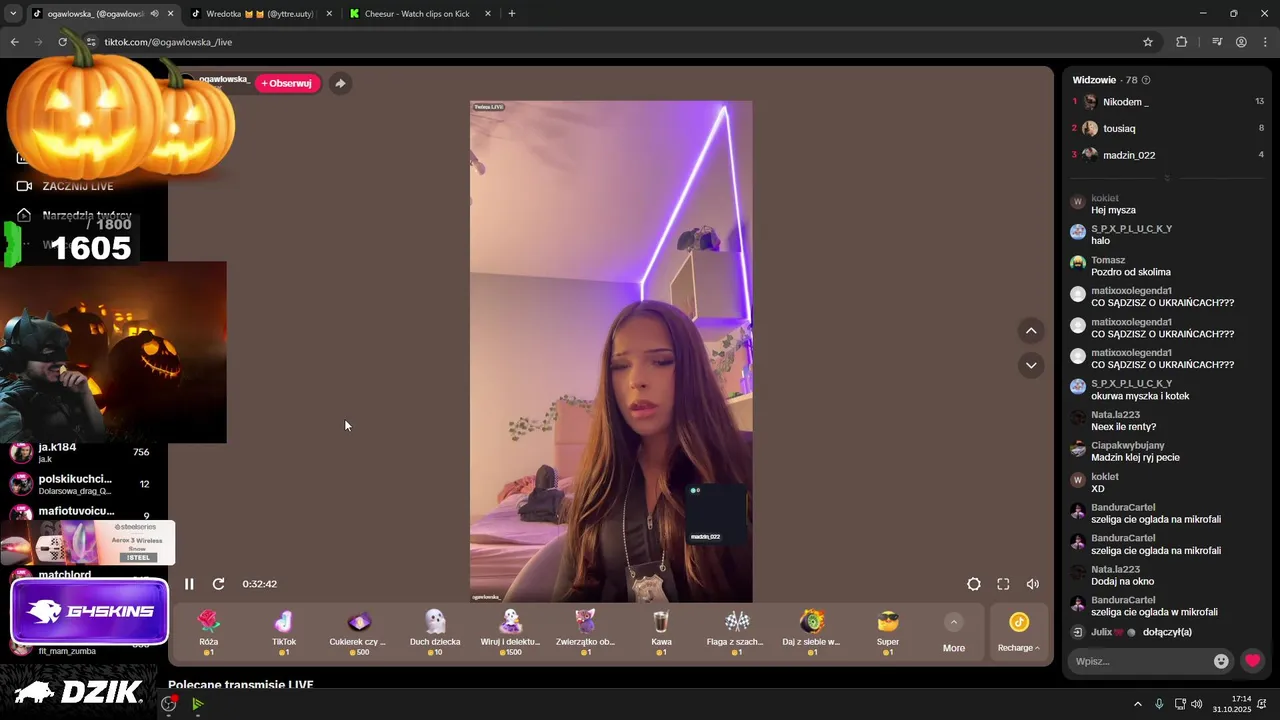Send the Wiruj i delektu... gift
The image size is (1280, 720).
[511, 632]
